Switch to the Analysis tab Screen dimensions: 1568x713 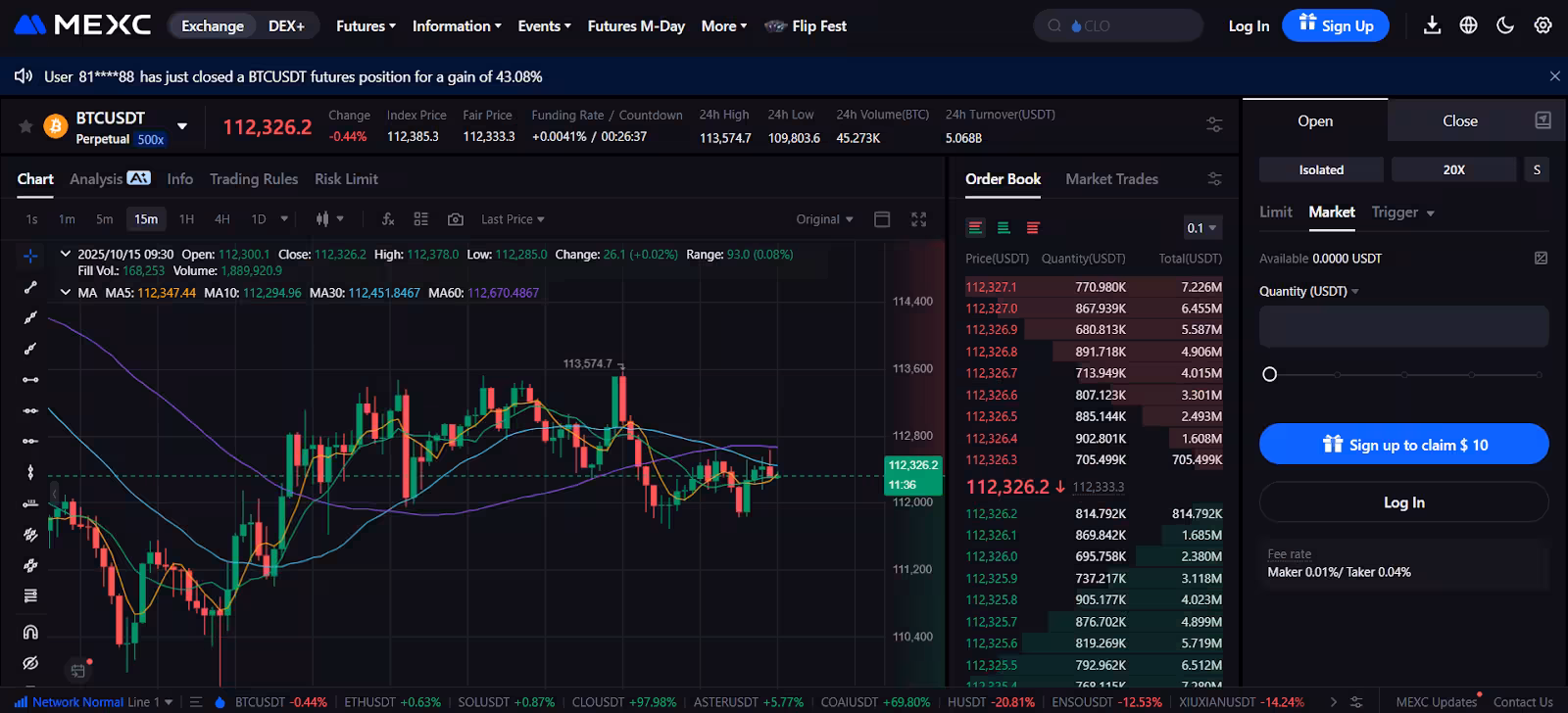(110, 178)
